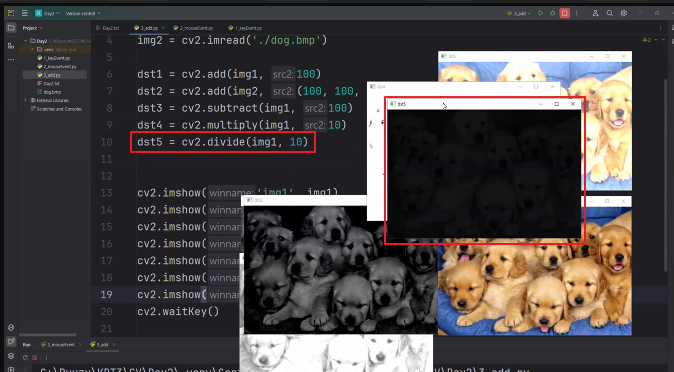Run the script with green play icon
The height and width of the screenshot is (372, 674).
pos(541,13)
